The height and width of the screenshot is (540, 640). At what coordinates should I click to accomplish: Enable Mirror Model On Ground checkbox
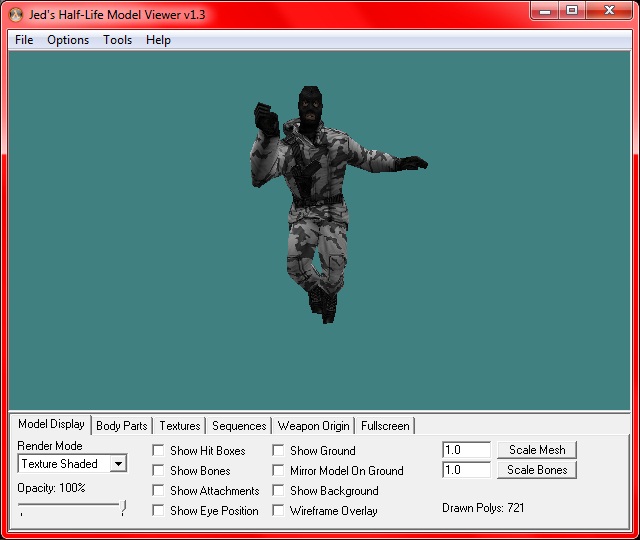278,471
